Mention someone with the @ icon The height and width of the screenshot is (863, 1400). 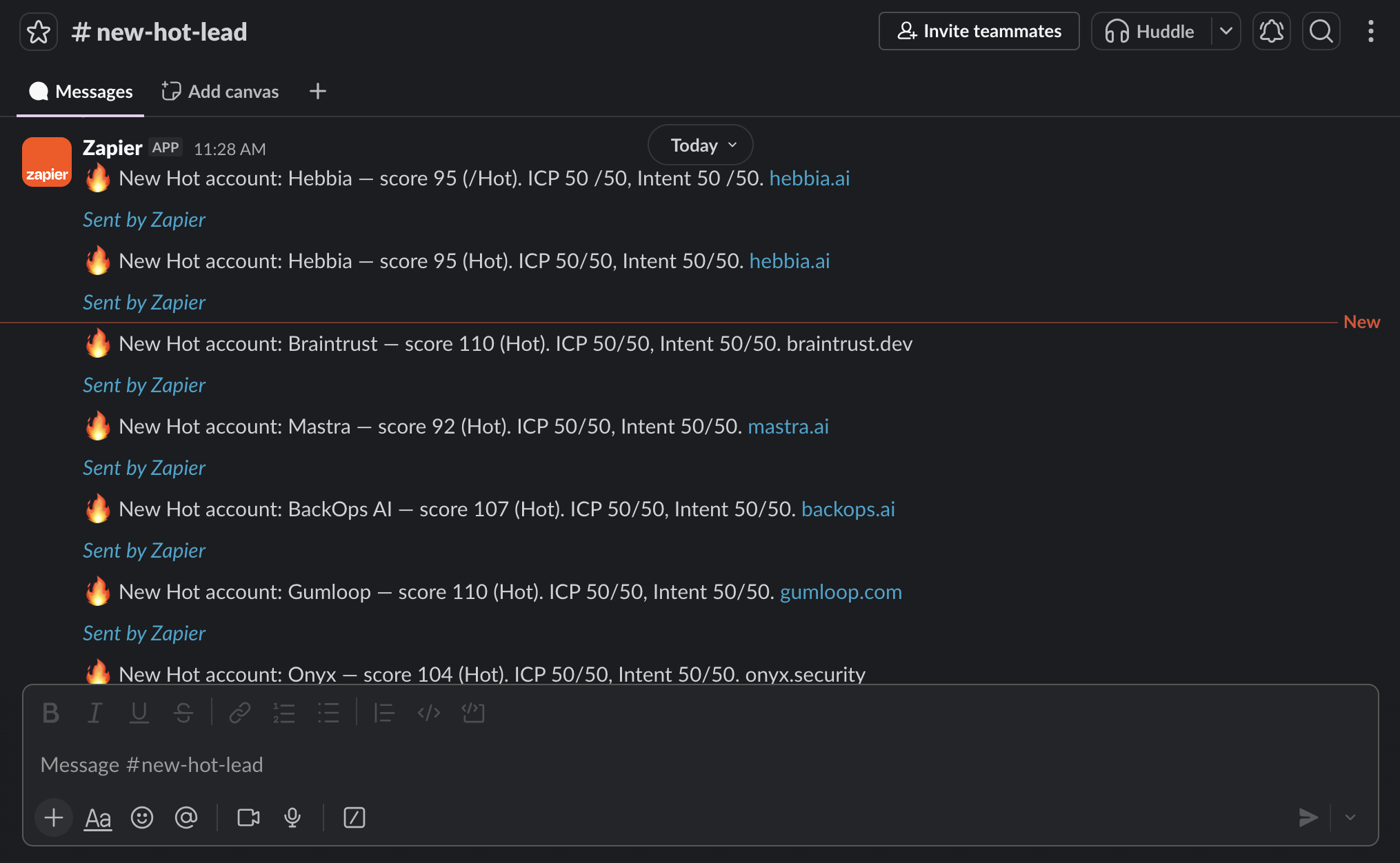click(x=186, y=818)
